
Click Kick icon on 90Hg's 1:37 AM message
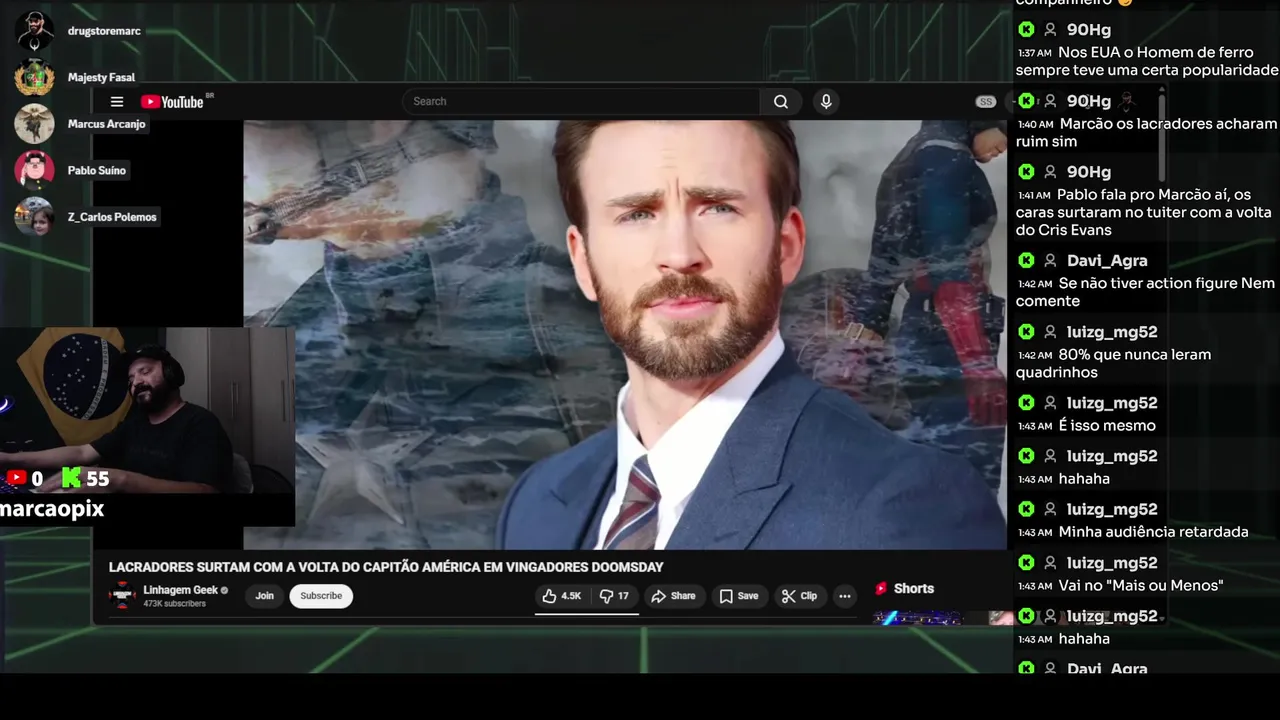(x=1026, y=29)
